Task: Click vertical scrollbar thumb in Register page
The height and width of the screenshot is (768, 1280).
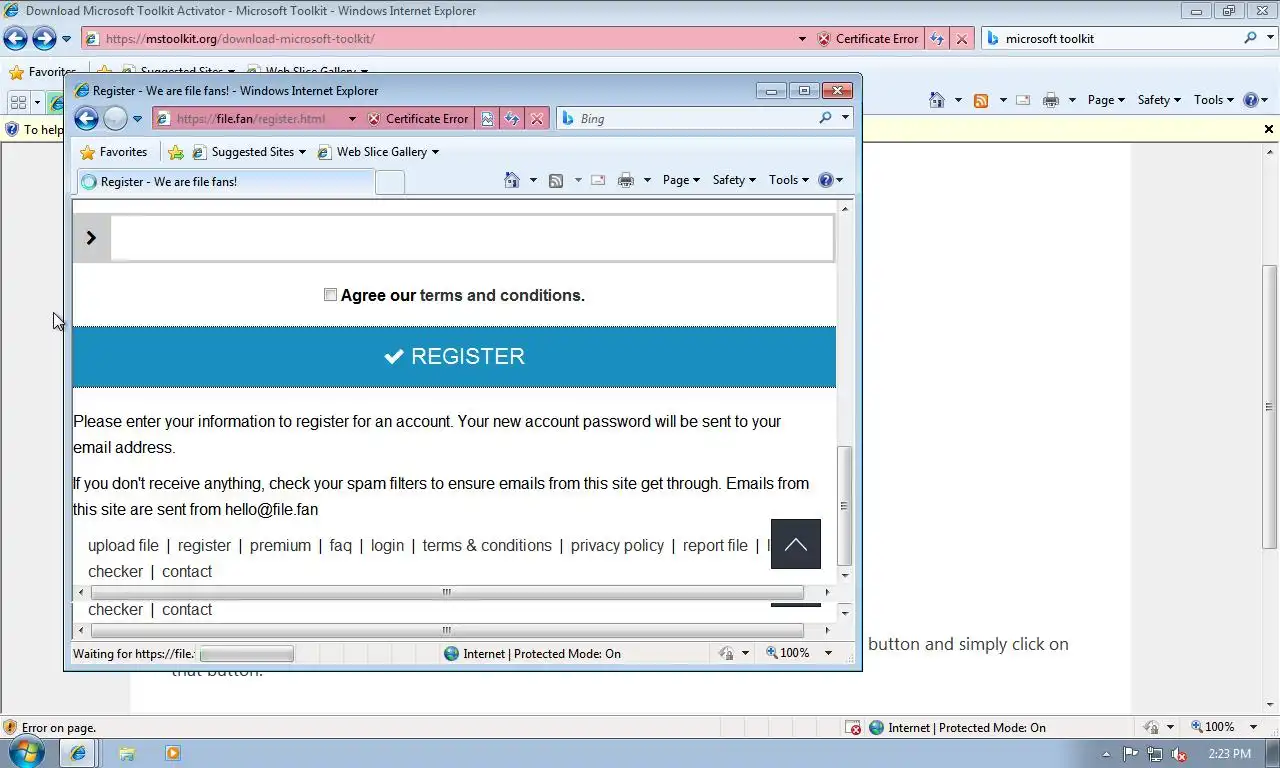Action: coord(845,506)
